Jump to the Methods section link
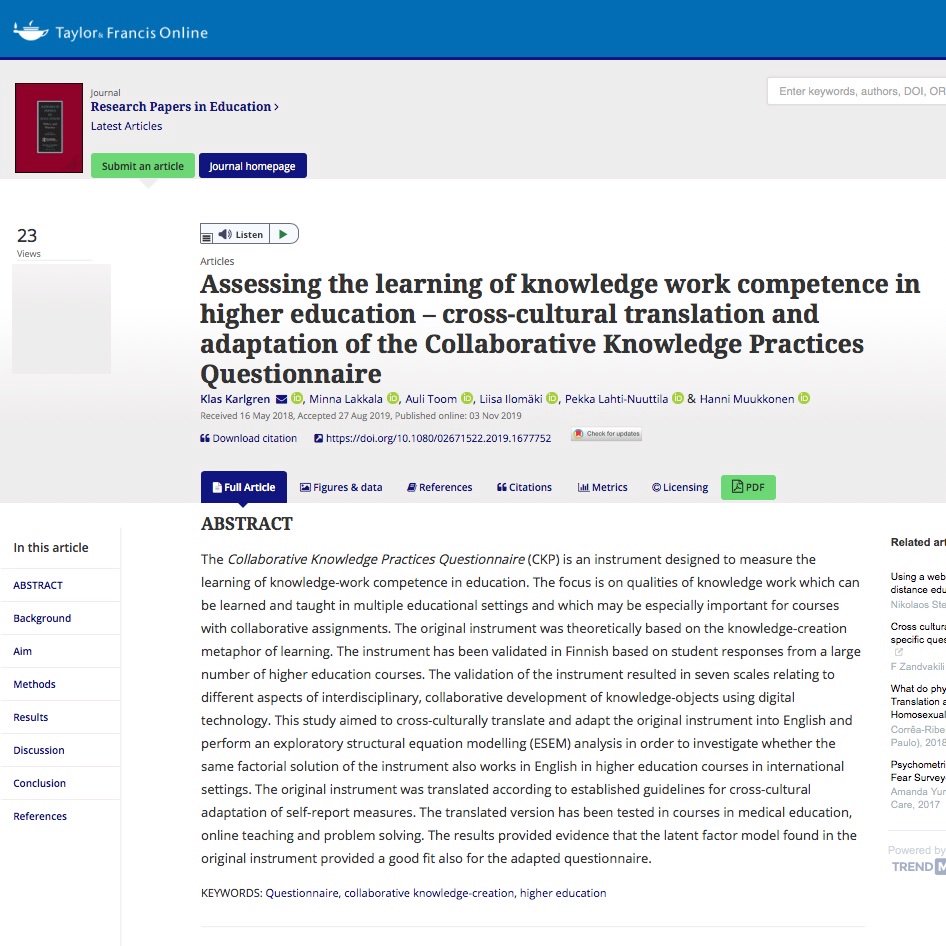 pos(36,684)
